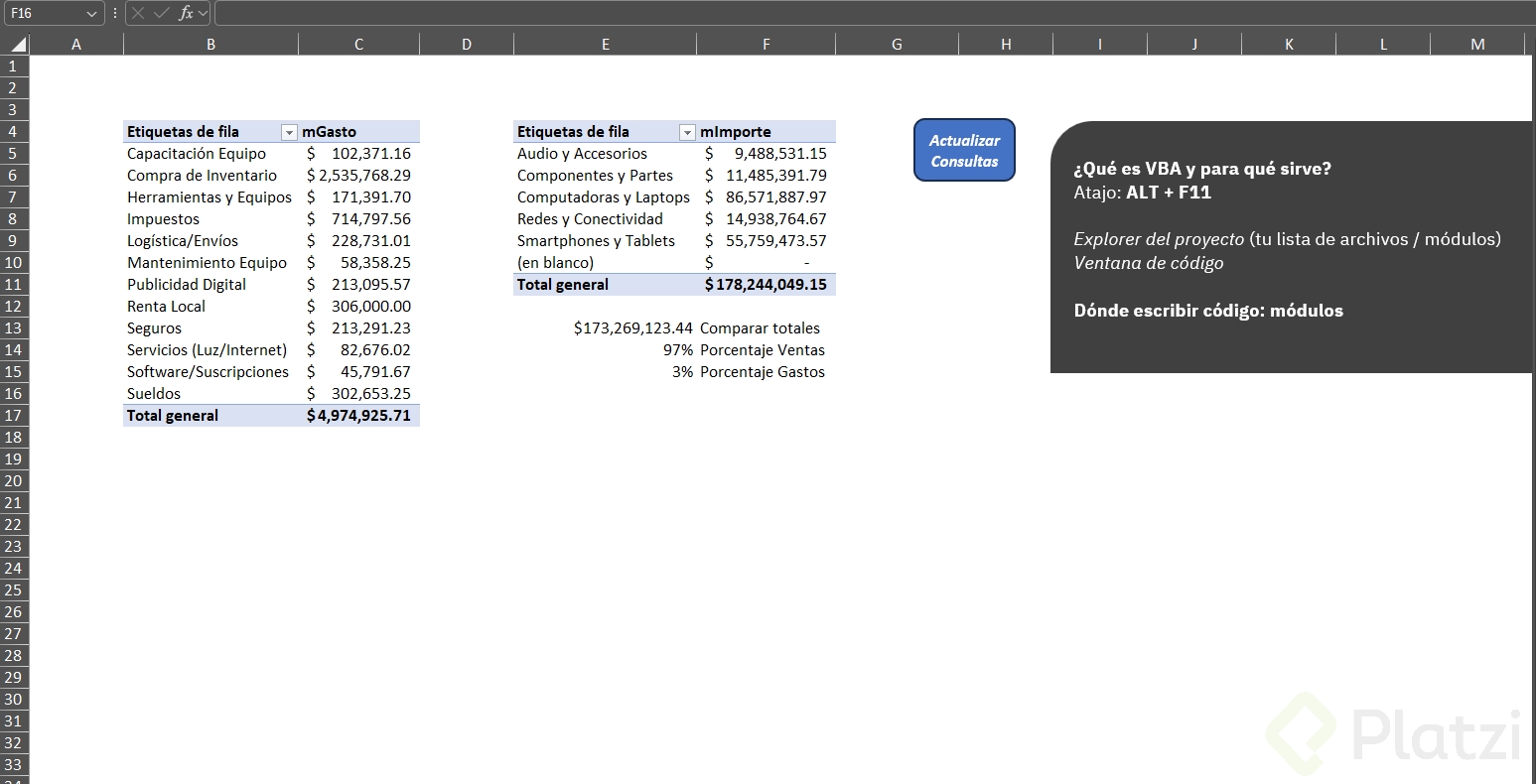Click the 'Ventana de código' line
1536x784 pixels.
click(x=1149, y=263)
